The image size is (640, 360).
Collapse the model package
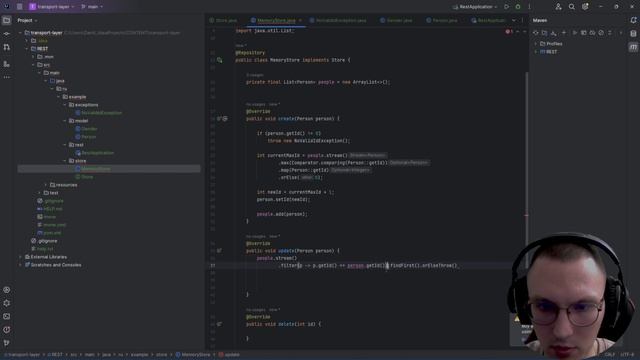point(65,121)
